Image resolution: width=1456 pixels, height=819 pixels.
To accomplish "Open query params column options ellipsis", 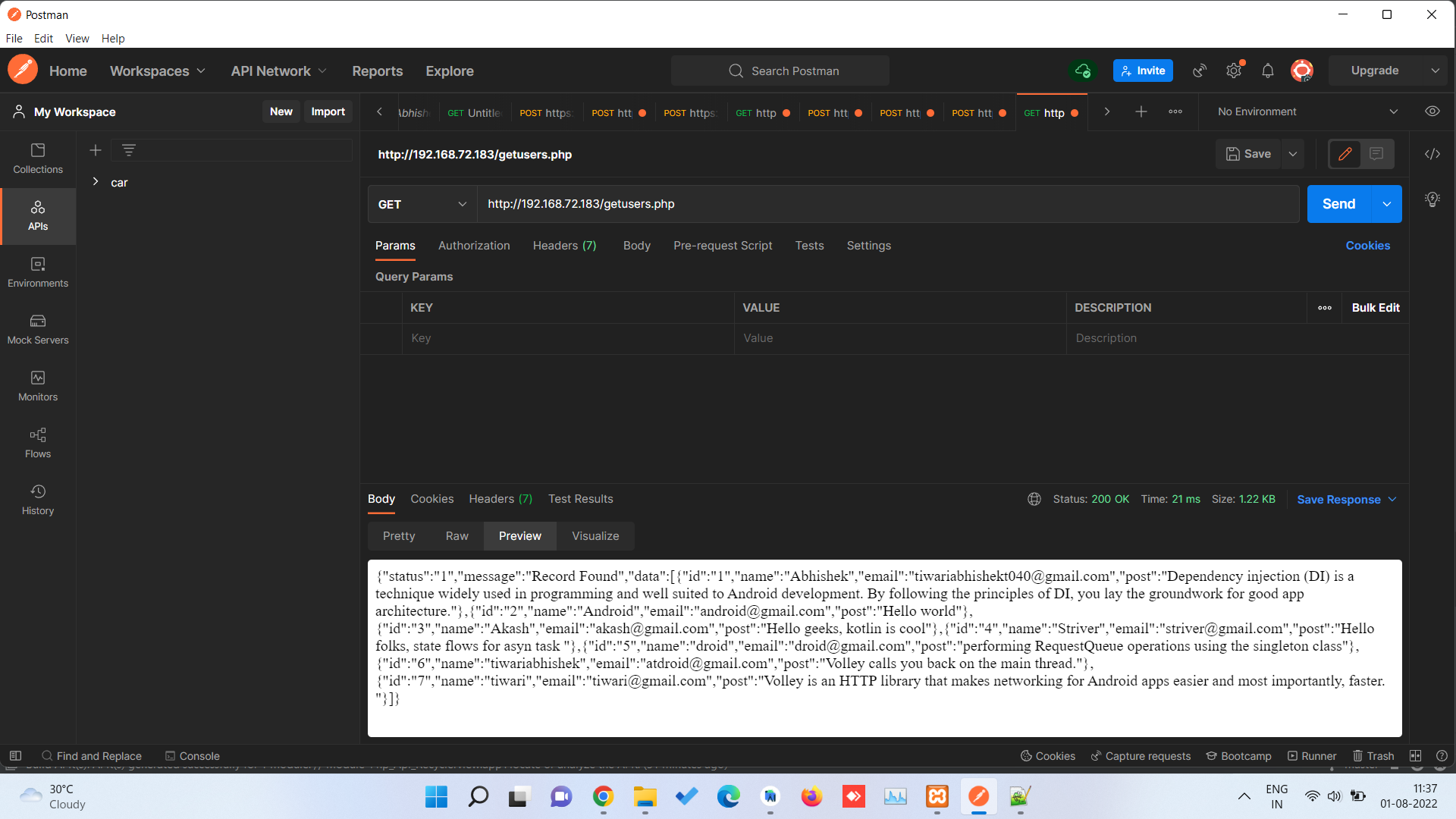I will point(1325,308).
